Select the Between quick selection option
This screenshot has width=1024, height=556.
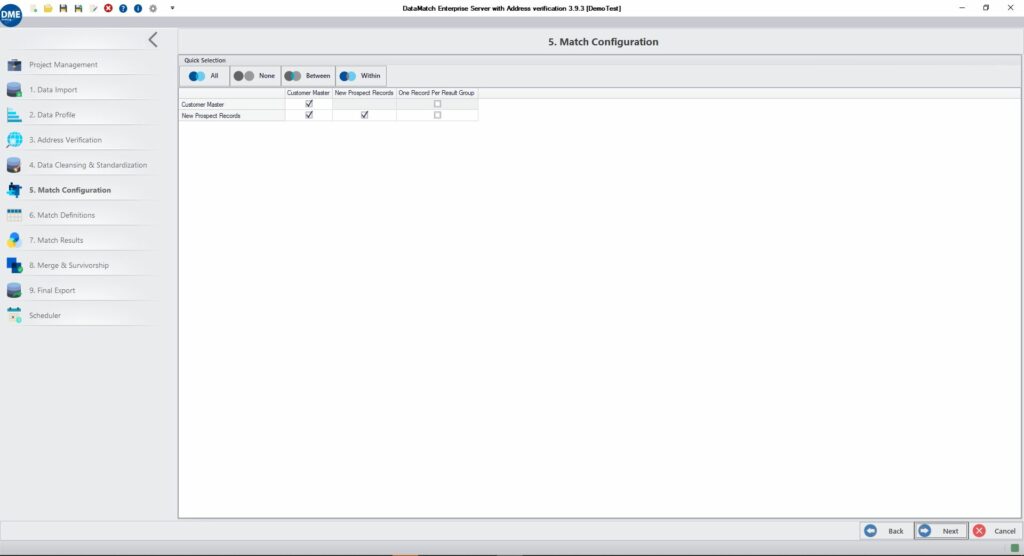click(308, 76)
